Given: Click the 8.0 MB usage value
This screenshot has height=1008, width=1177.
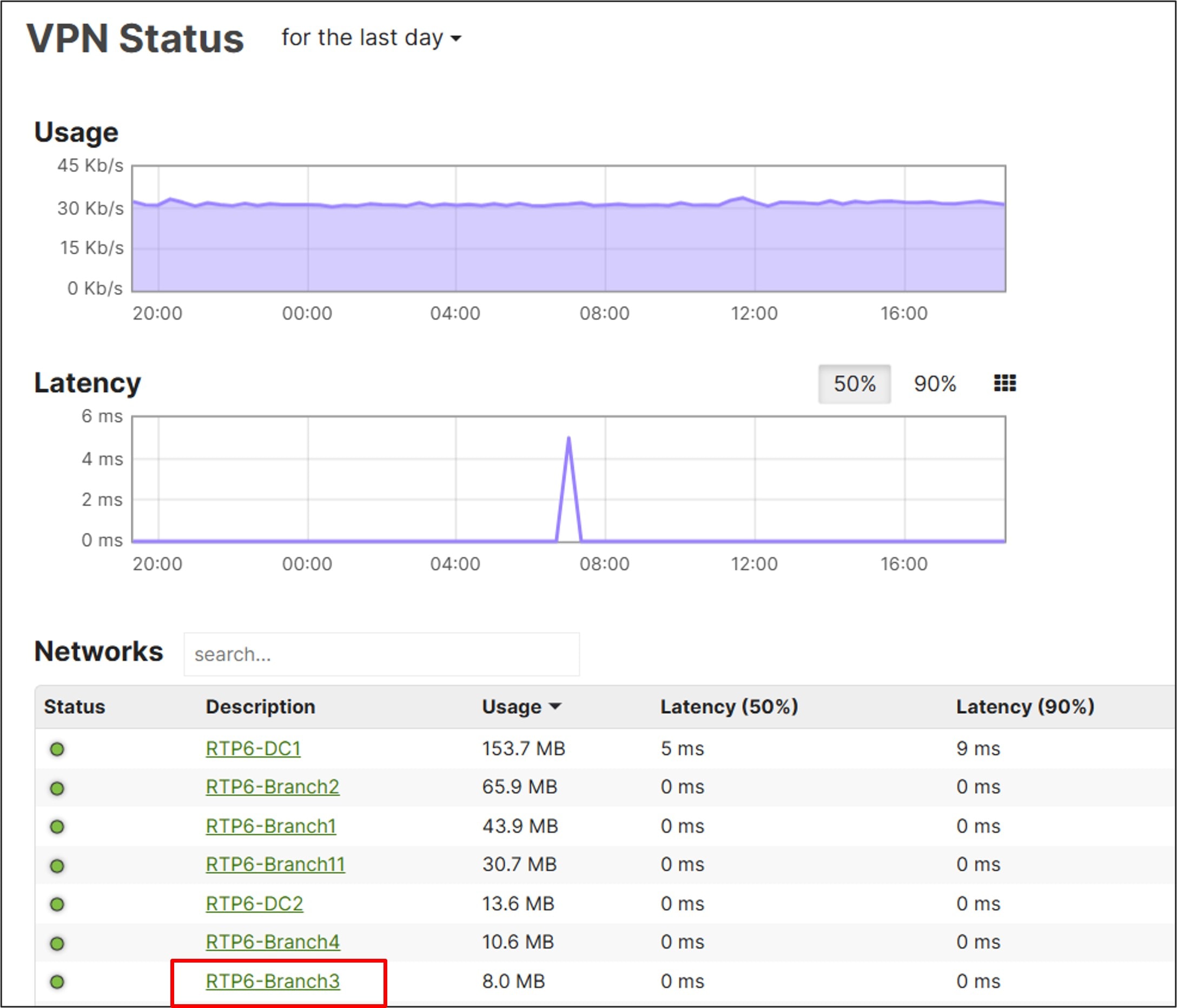Looking at the screenshot, I should pyautogui.click(x=513, y=981).
